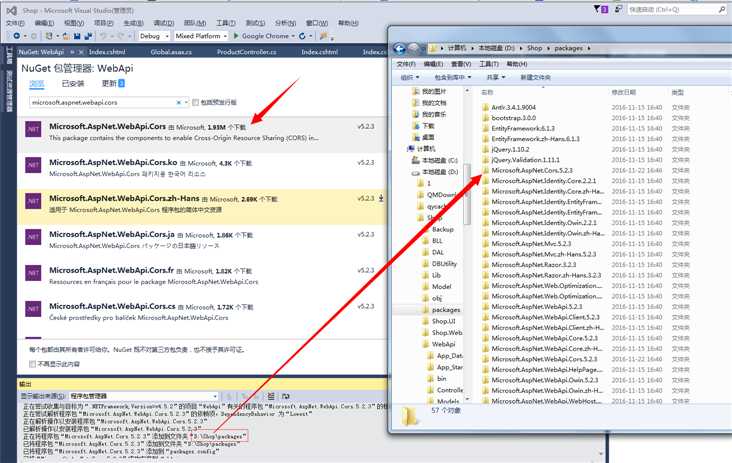Viewport: 732px width, 463px height.
Task: Click word wrap toggle icon in Output panel
Action: [286, 396]
